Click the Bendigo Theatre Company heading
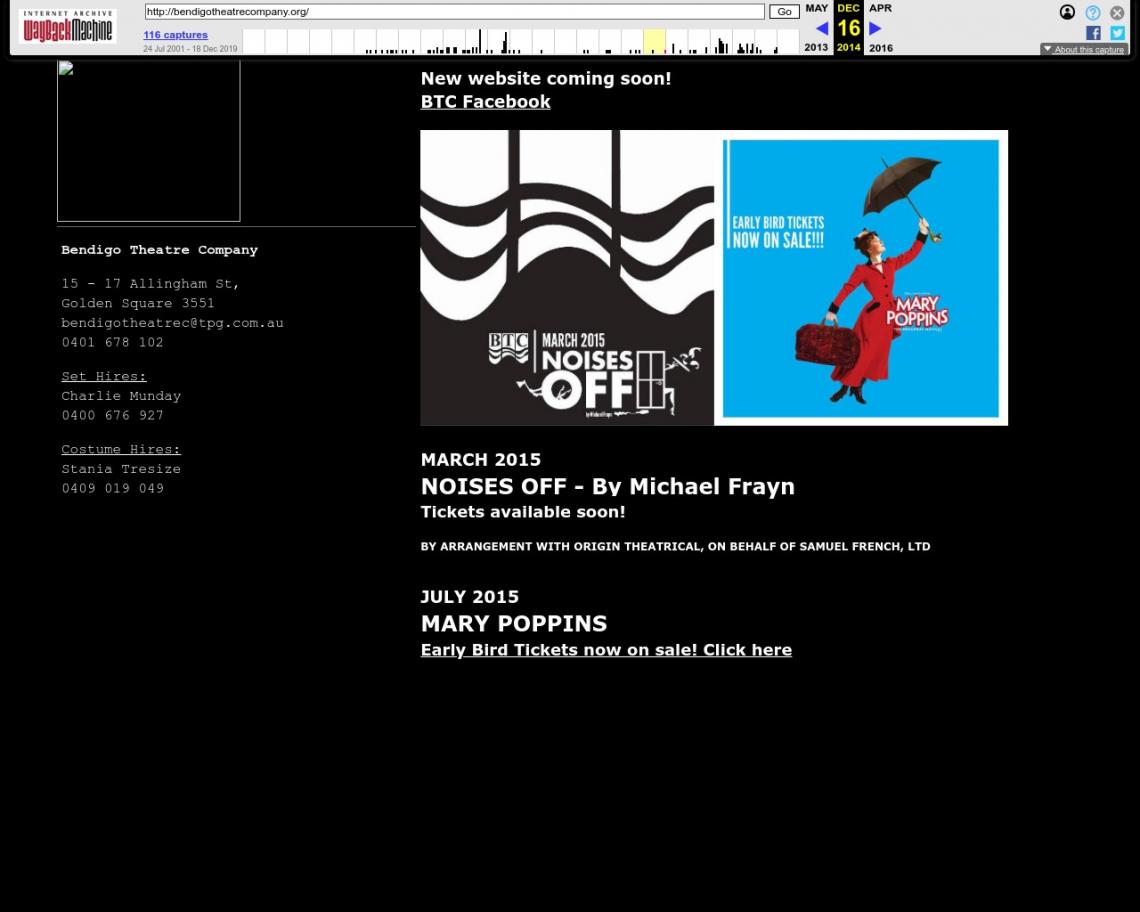Screen dimensions: 1140x912 (159, 250)
